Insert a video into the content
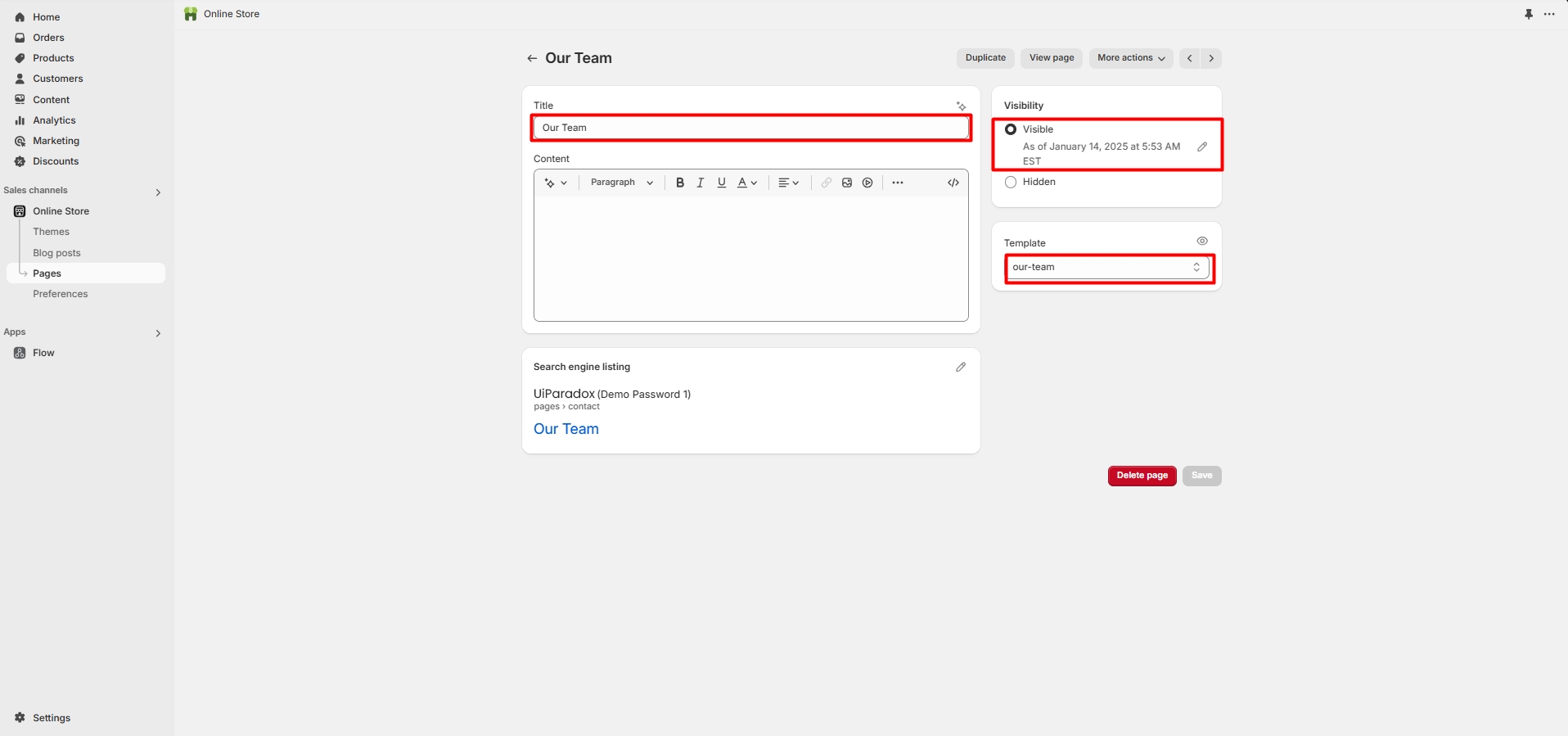The width and height of the screenshot is (1568, 736). (x=867, y=183)
